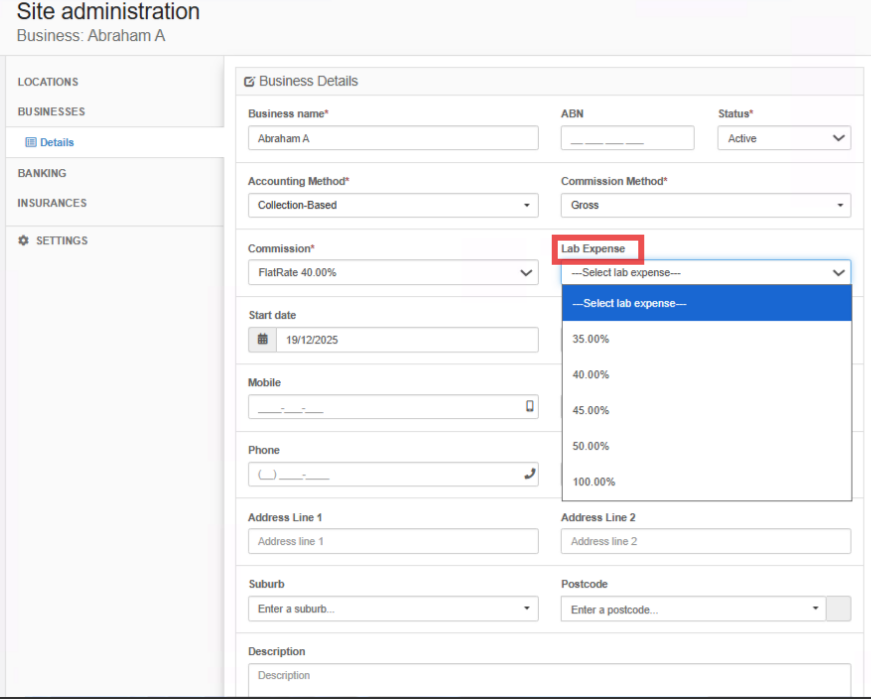
Task: Click the ABN input field
Action: (x=627, y=138)
